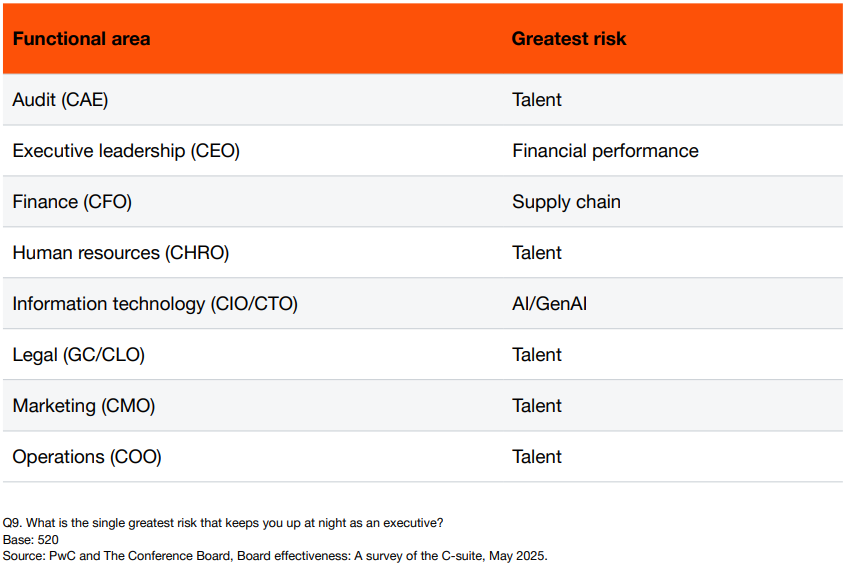Image resolution: width=844 pixels, height=563 pixels.
Task: Select Information technology (CIO/CTO) cell
Action: (155, 304)
